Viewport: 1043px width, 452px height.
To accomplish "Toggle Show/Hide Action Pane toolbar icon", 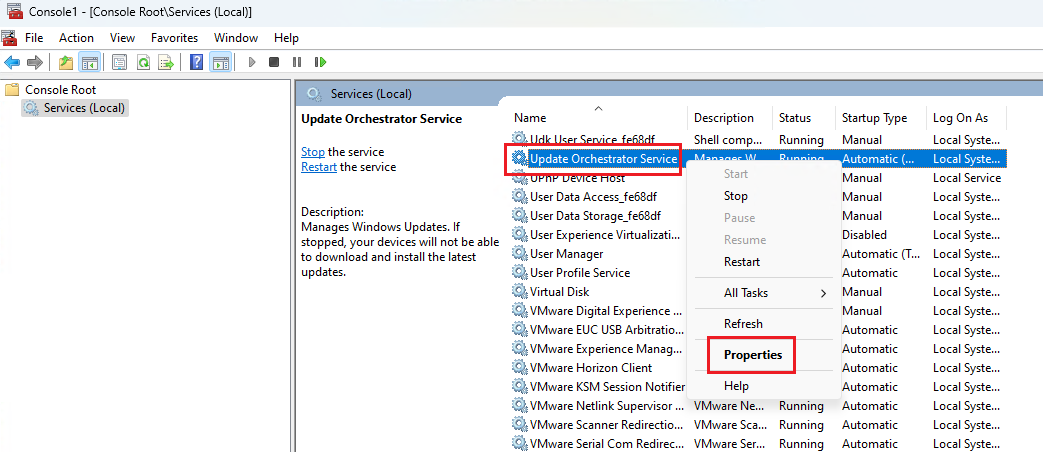I will [x=220, y=62].
